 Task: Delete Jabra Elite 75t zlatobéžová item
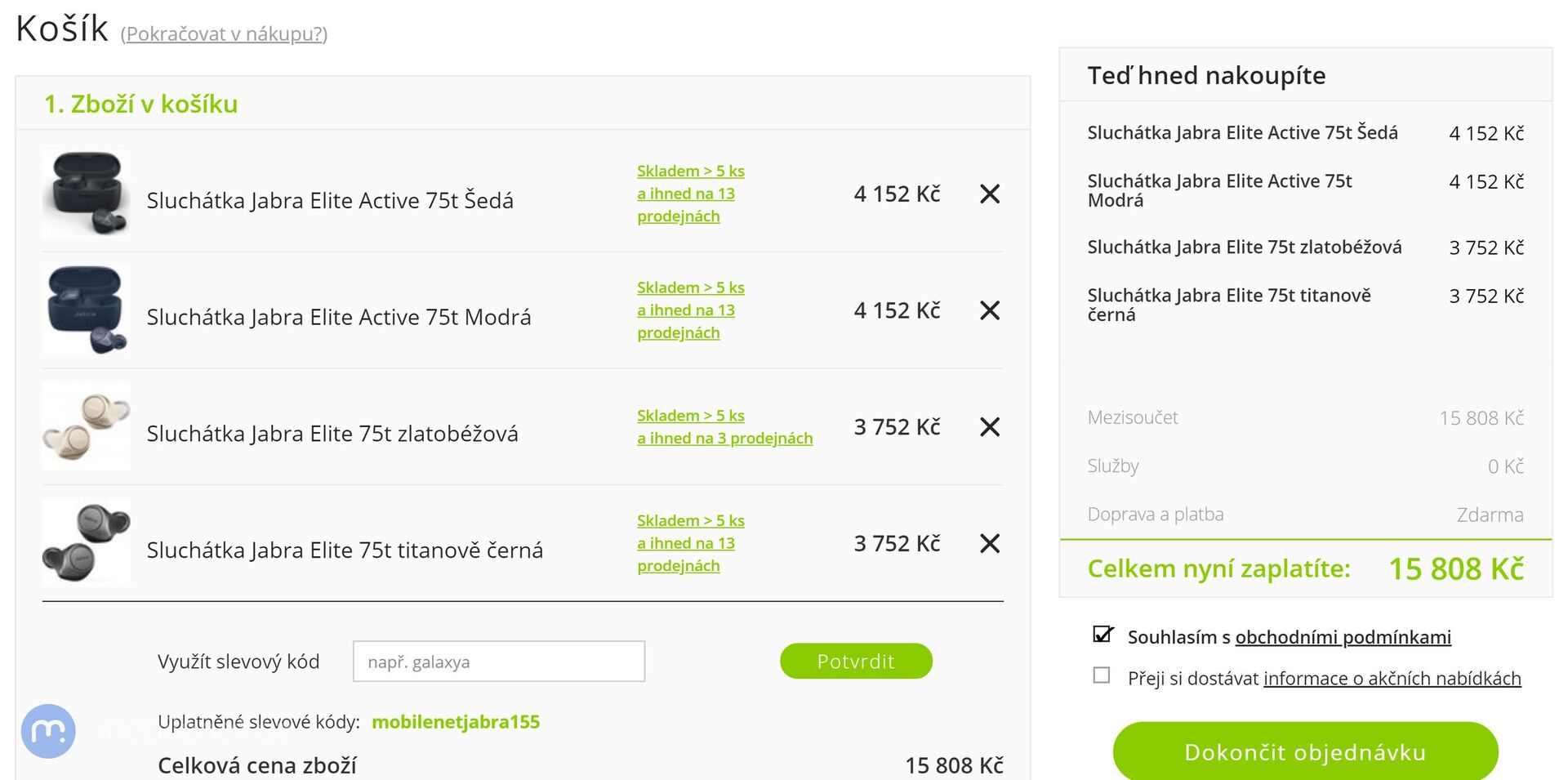[x=989, y=427]
